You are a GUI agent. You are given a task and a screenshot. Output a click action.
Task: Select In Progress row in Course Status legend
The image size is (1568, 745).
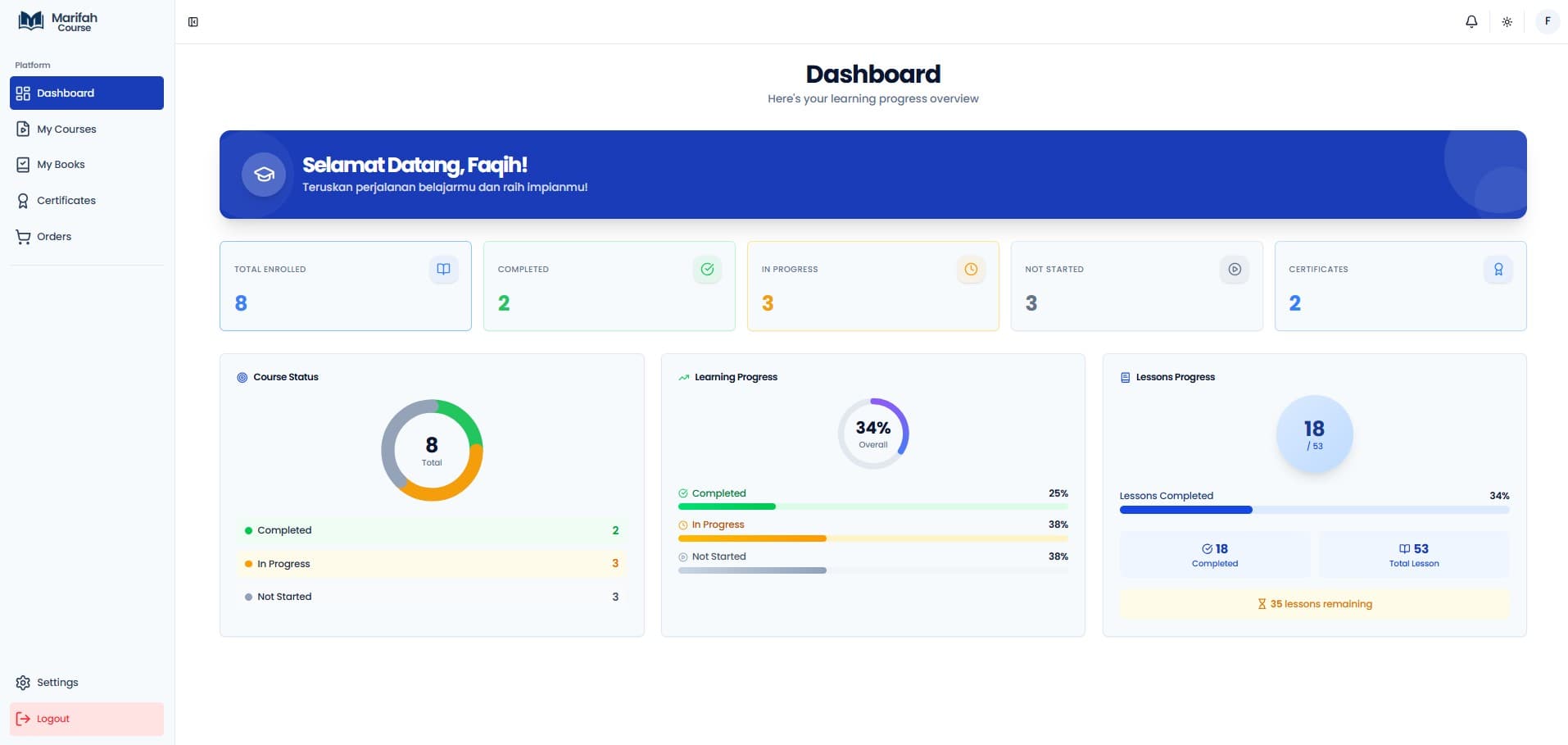point(432,564)
